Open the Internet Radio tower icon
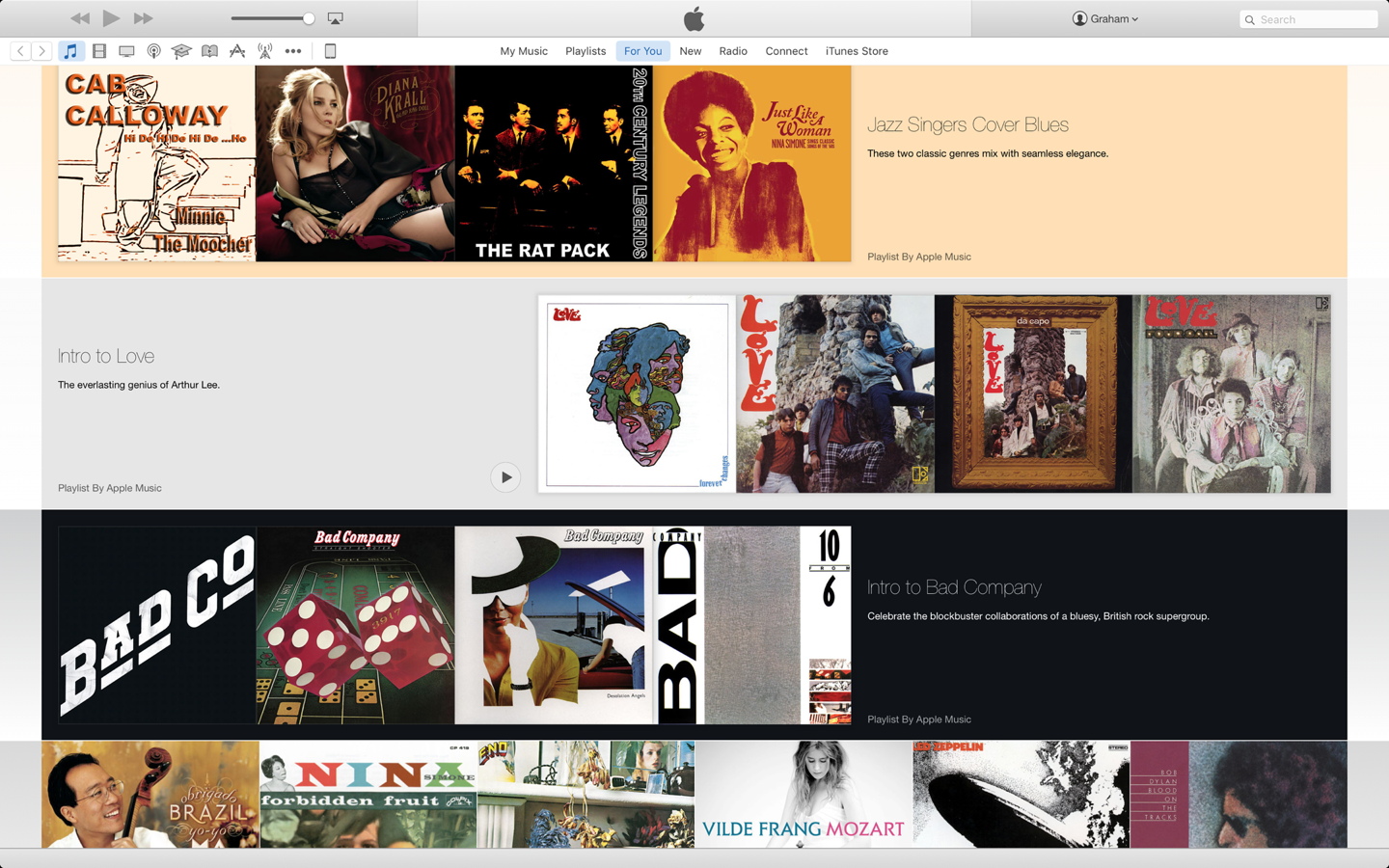1389x868 pixels. (x=264, y=51)
